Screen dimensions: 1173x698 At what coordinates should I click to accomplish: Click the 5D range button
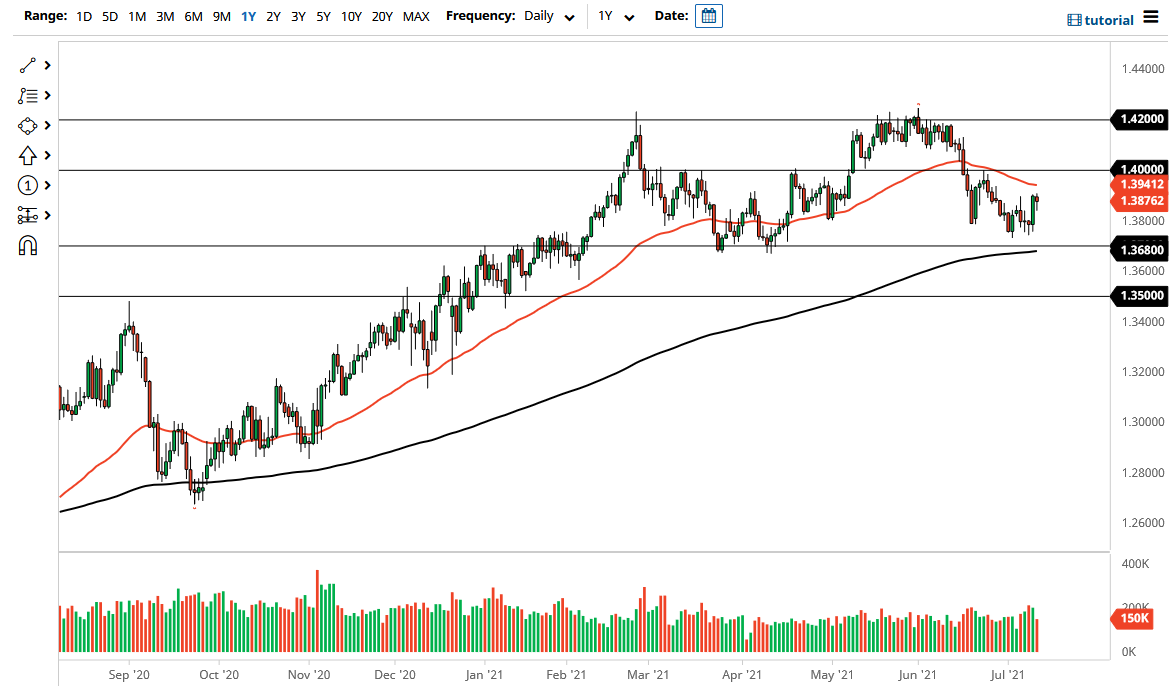coord(110,16)
